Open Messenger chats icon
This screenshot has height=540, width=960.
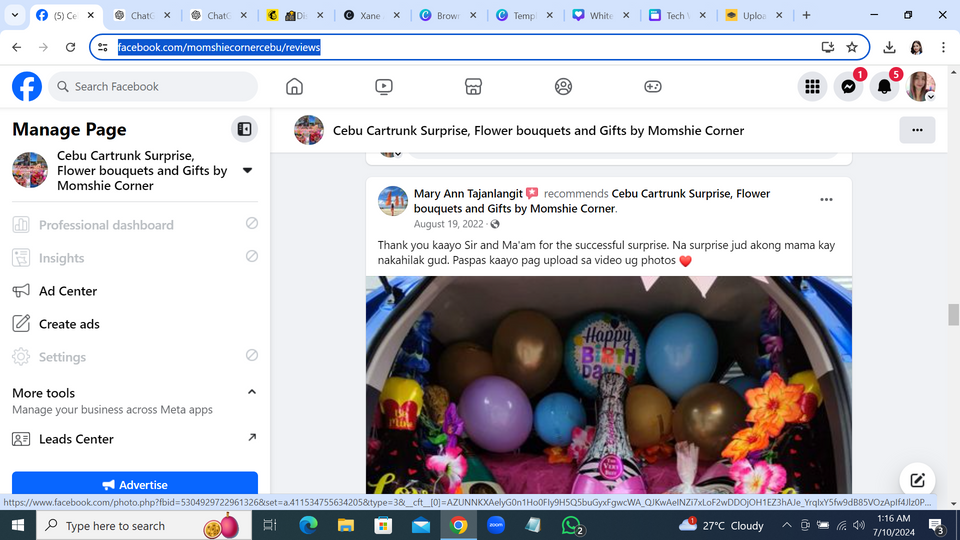click(x=848, y=87)
